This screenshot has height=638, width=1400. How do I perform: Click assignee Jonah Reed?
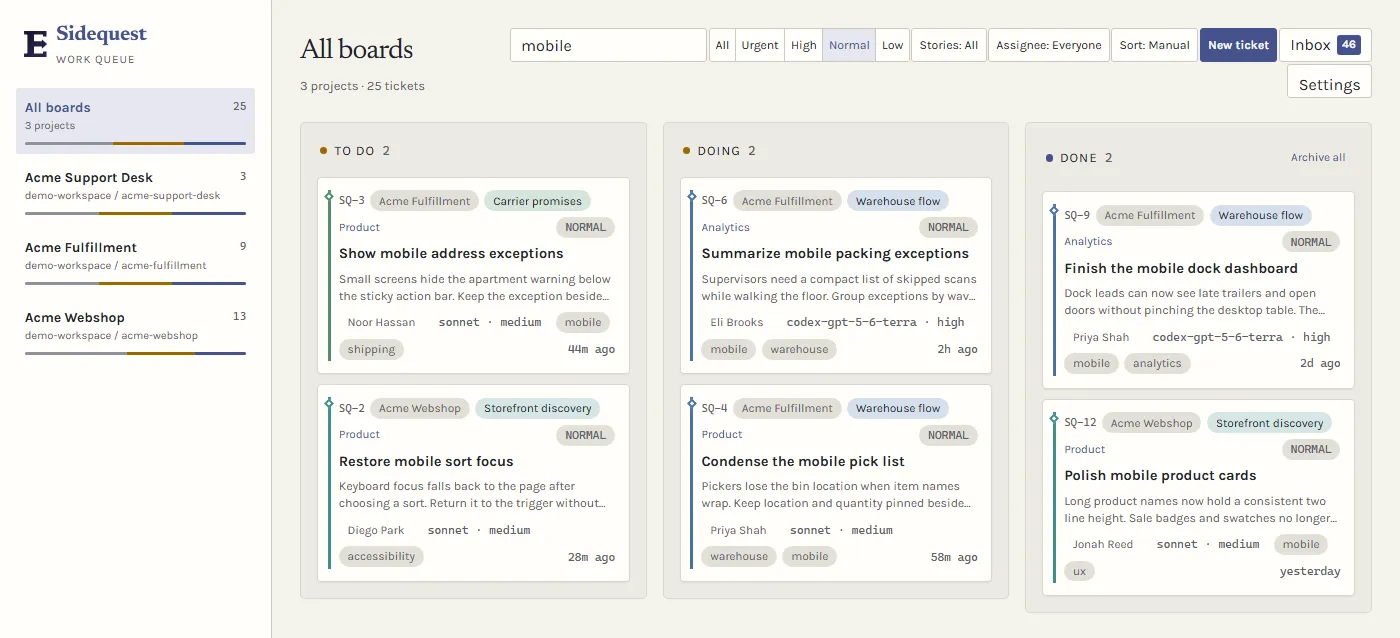point(1103,544)
